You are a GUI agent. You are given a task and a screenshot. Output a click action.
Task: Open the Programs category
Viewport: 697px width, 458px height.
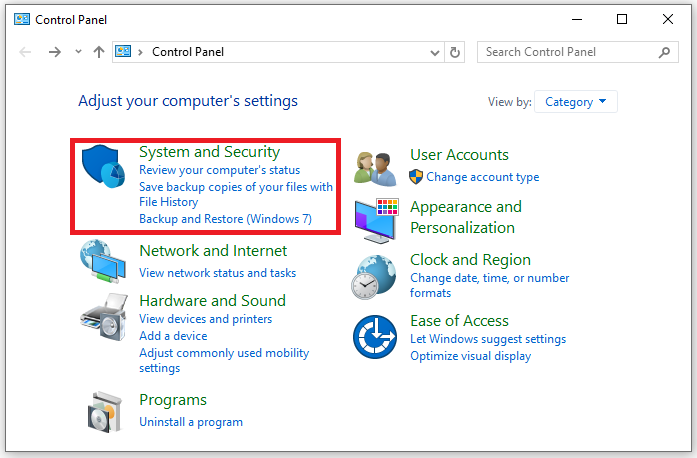click(173, 400)
